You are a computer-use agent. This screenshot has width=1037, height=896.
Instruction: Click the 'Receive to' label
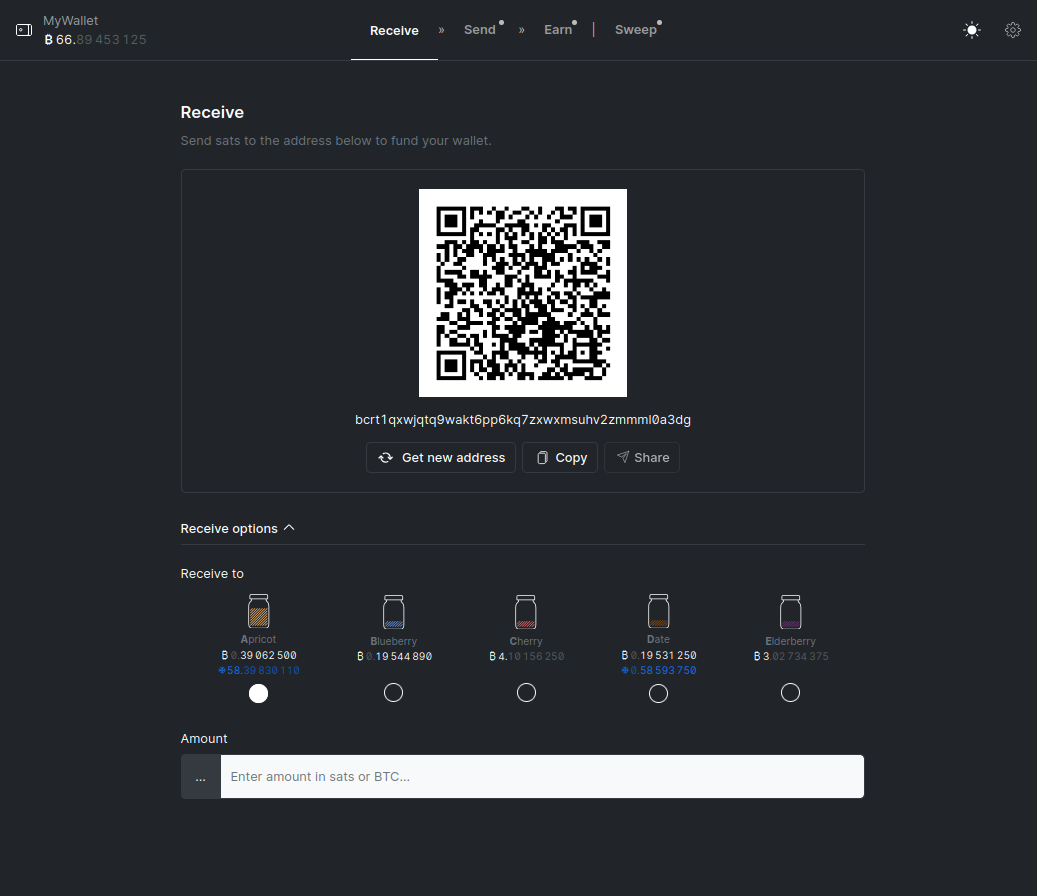pos(212,574)
